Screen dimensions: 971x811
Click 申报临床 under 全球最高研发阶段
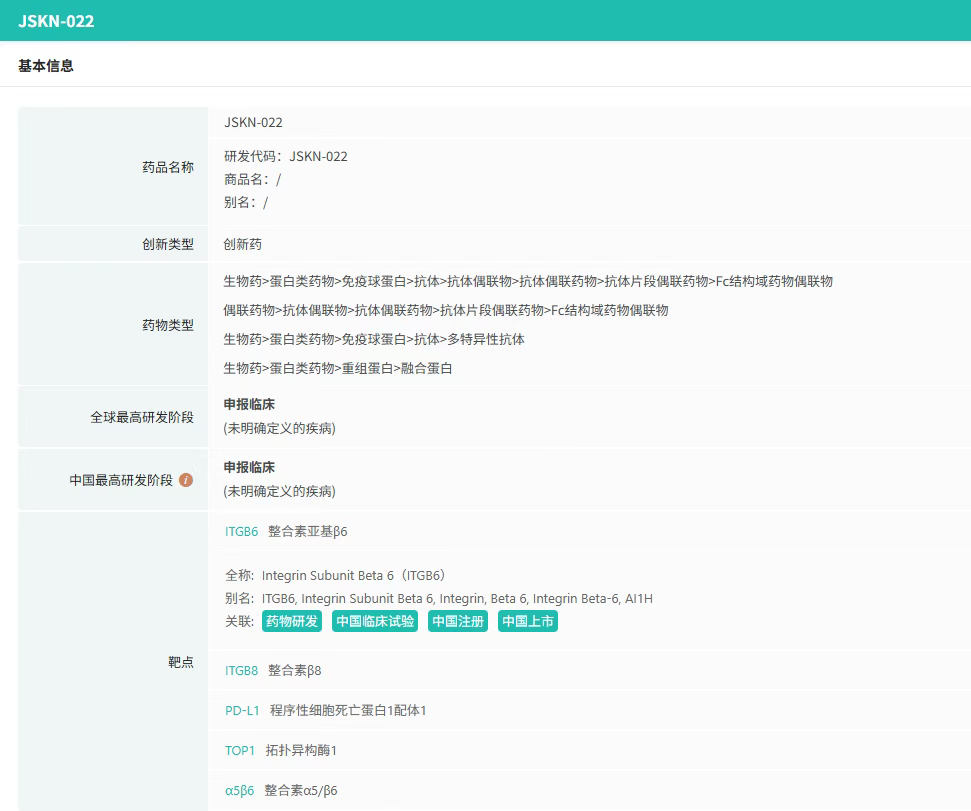249,404
